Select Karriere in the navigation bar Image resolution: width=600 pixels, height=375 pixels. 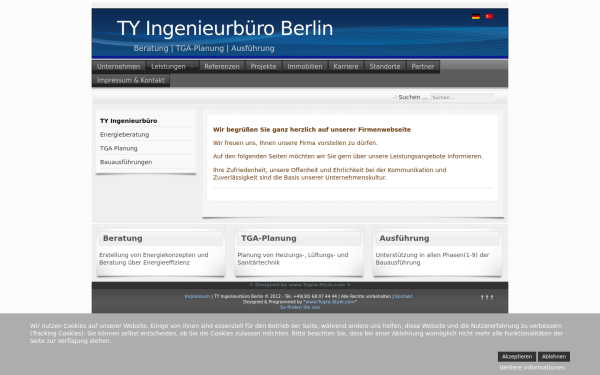[346, 67]
